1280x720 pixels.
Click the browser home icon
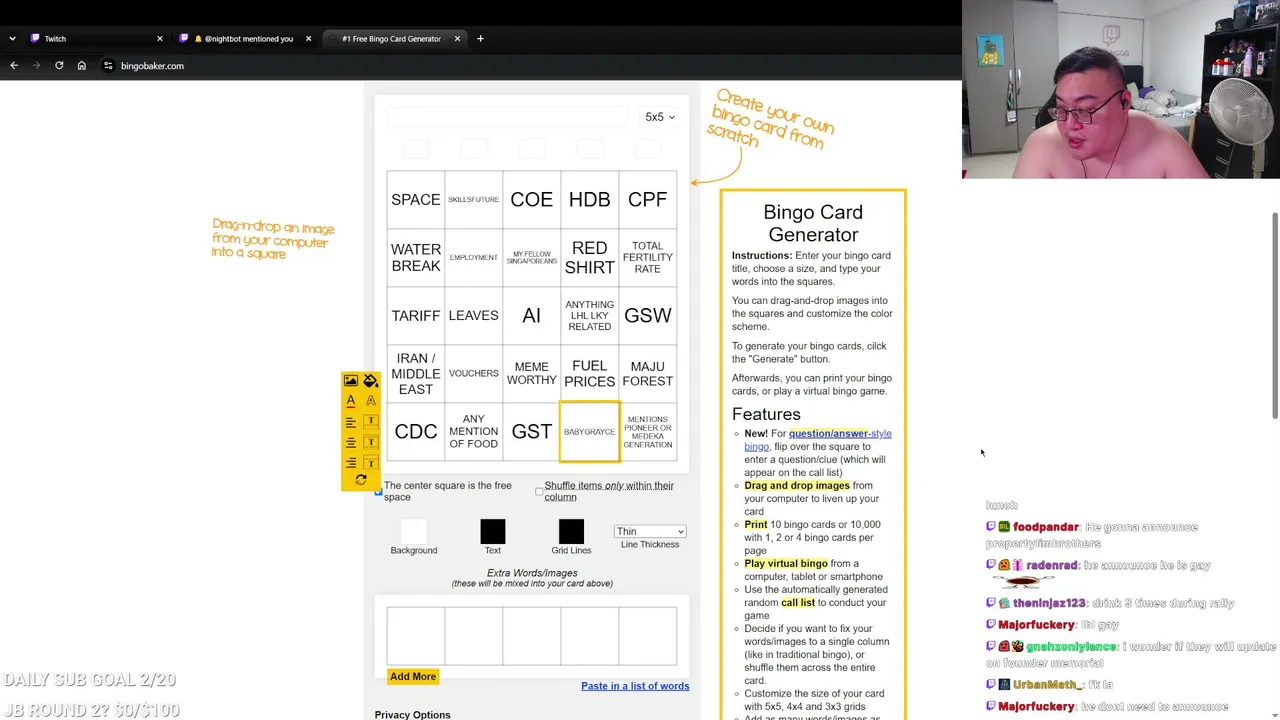coord(82,66)
